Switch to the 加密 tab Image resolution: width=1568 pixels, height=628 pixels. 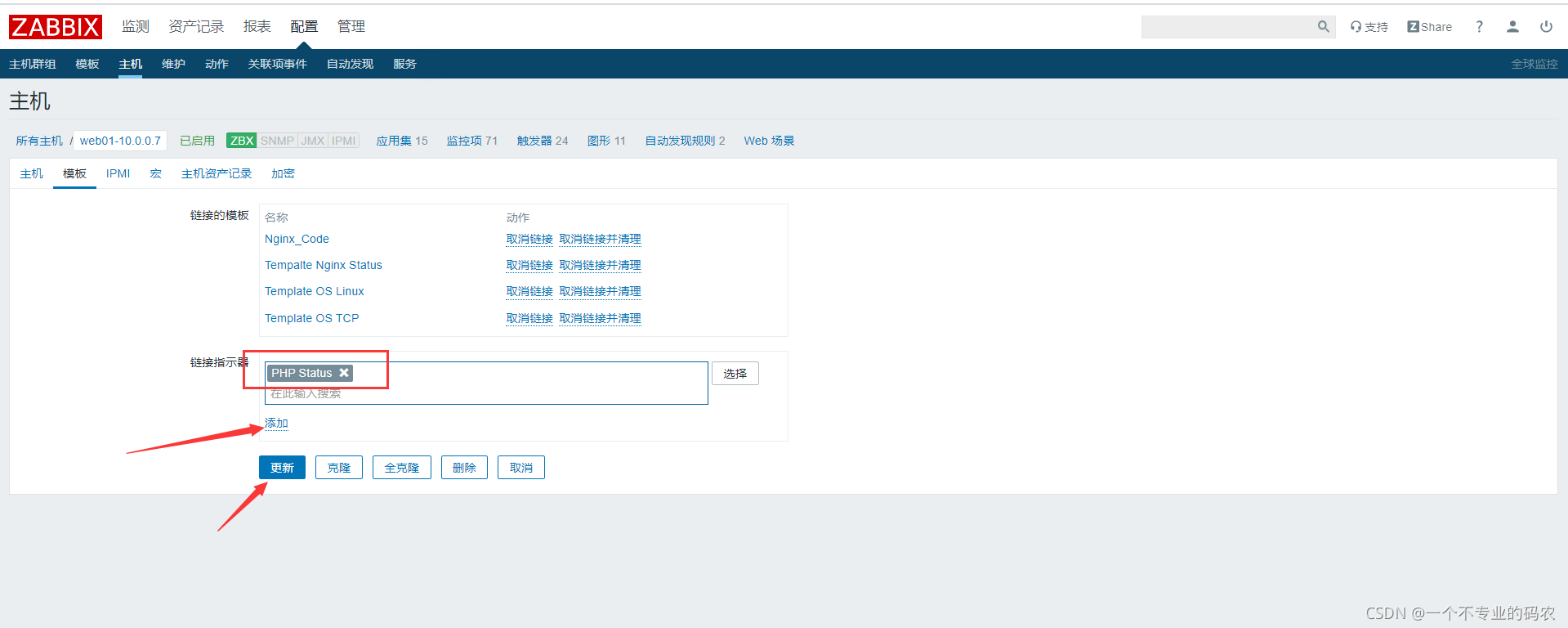tap(283, 173)
